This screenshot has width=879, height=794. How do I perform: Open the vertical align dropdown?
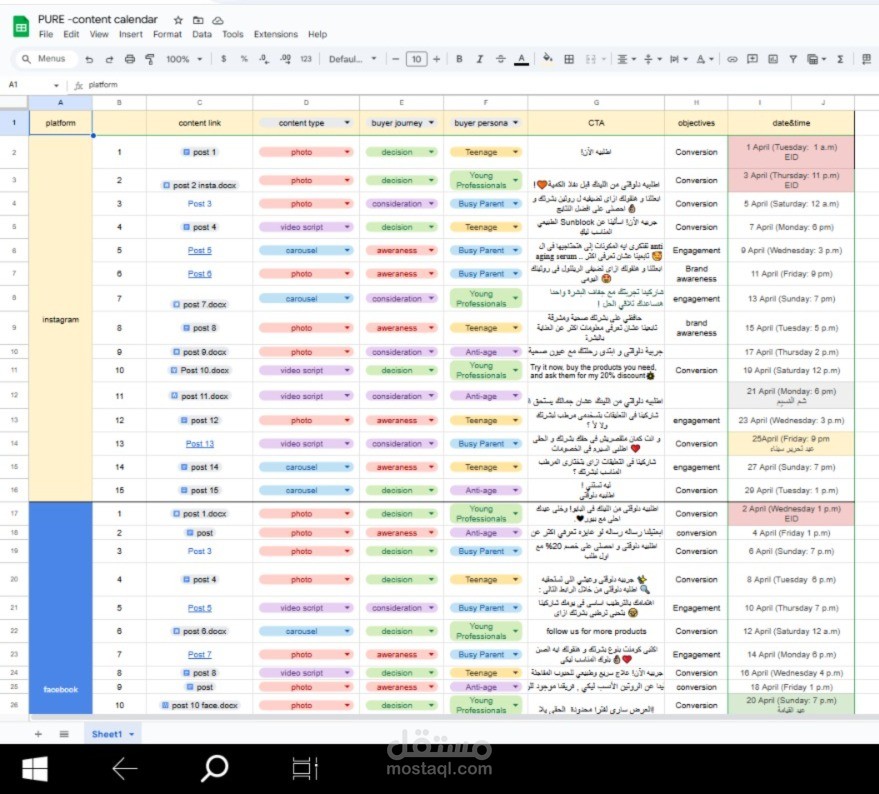[x=652, y=59]
